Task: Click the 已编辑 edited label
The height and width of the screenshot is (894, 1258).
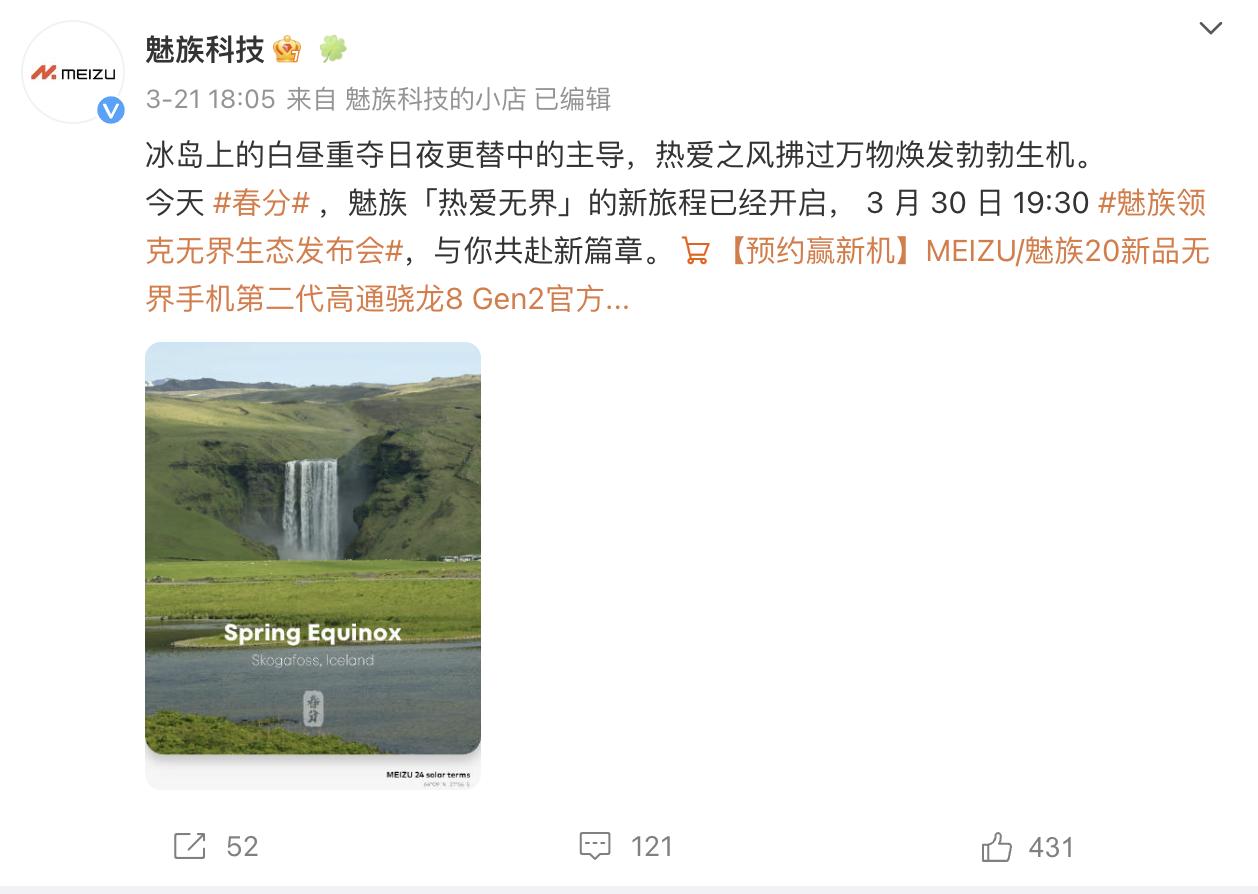Action: coord(573,99)
